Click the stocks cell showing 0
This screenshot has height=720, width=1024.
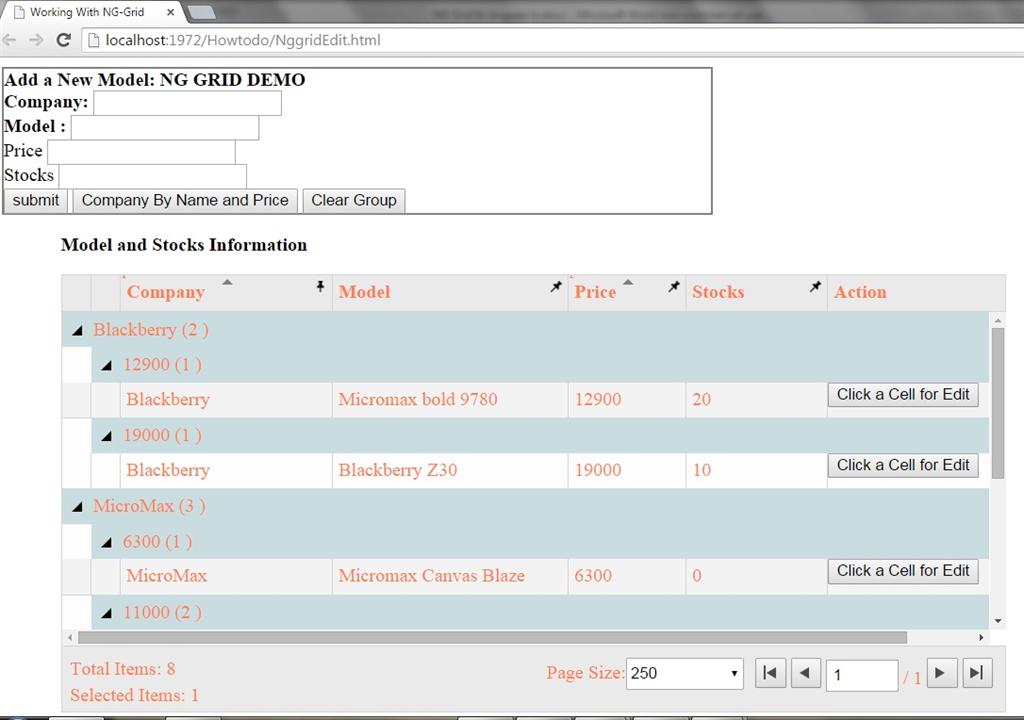point(756,576)
